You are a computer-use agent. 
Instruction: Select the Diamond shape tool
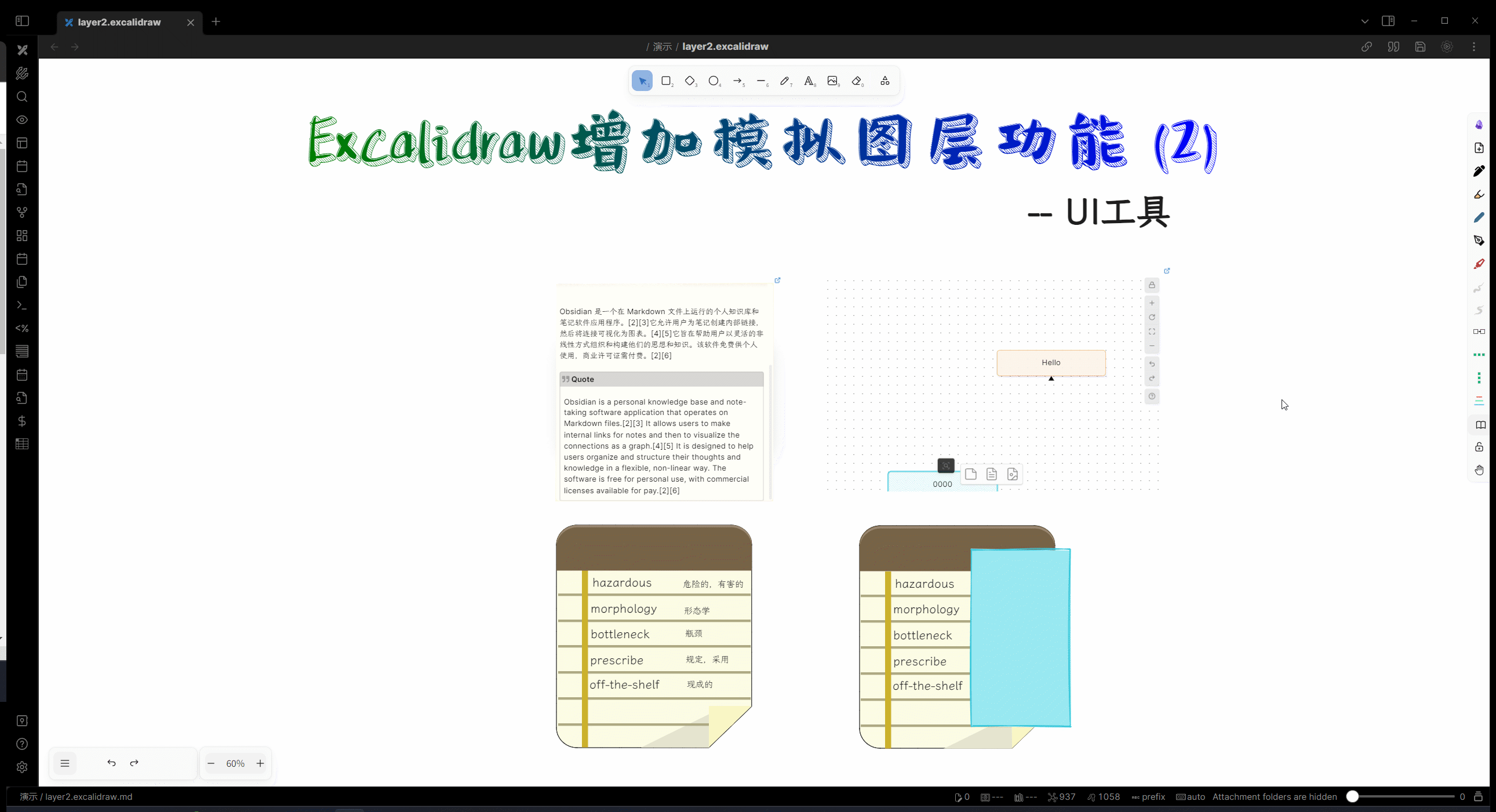pos(690,81)
